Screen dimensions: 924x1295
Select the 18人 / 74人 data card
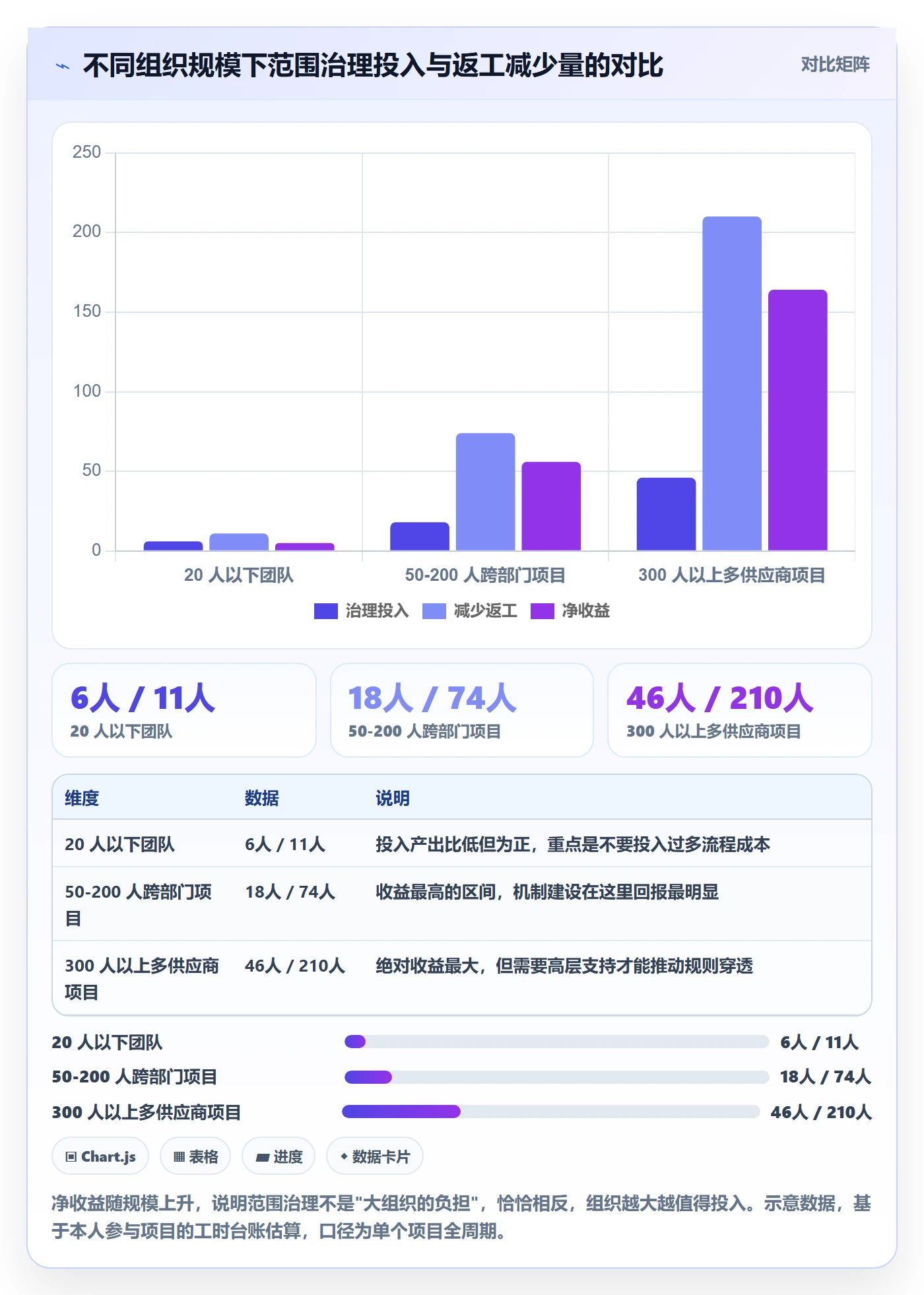(462, 710)
